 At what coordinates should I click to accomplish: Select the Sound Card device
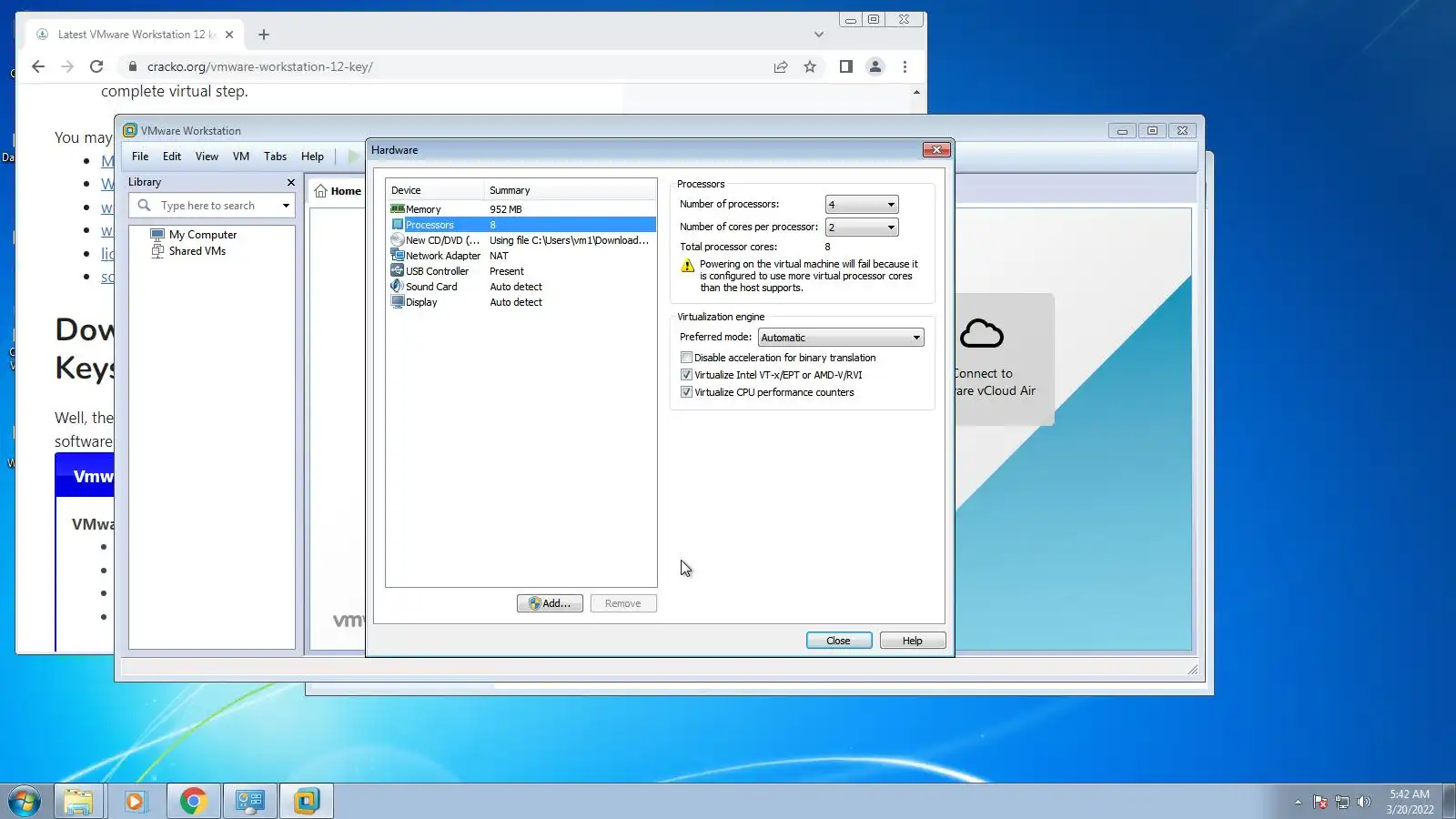click(522, 287)
